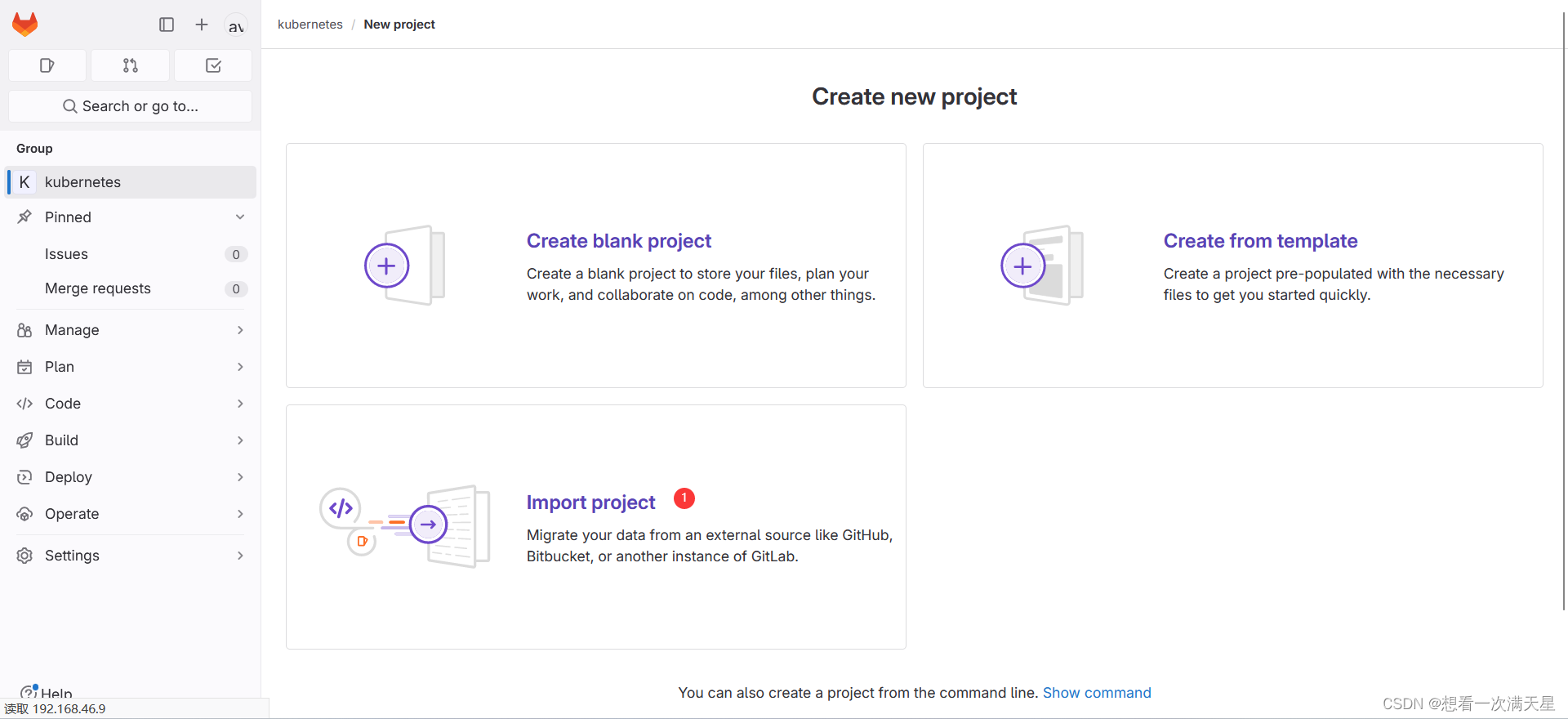The width and height of the screenshot is (1568, 719).
Task: Go to kubernetes breadcrumb link
Action: (310, 25)
